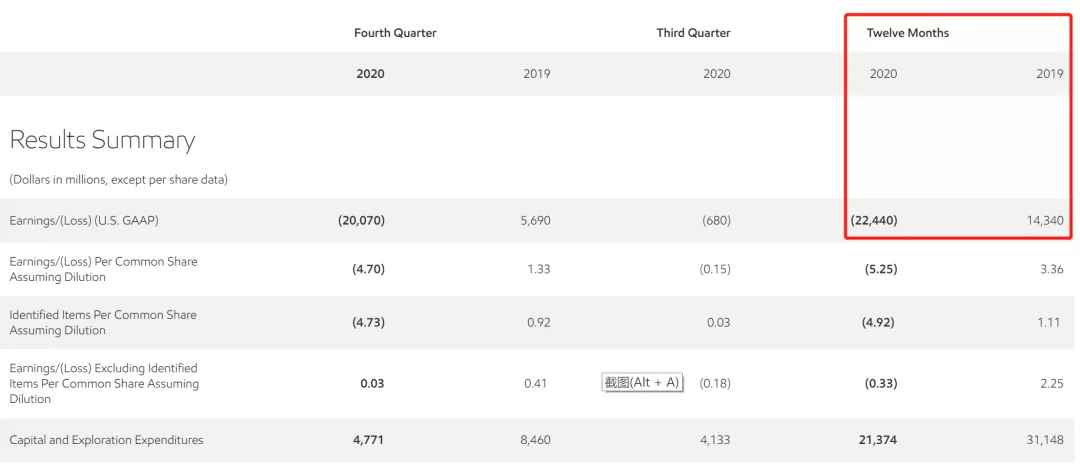1080x465 pixels.
Task: Click the Third Quarter column header
Action: coord(693,32)
